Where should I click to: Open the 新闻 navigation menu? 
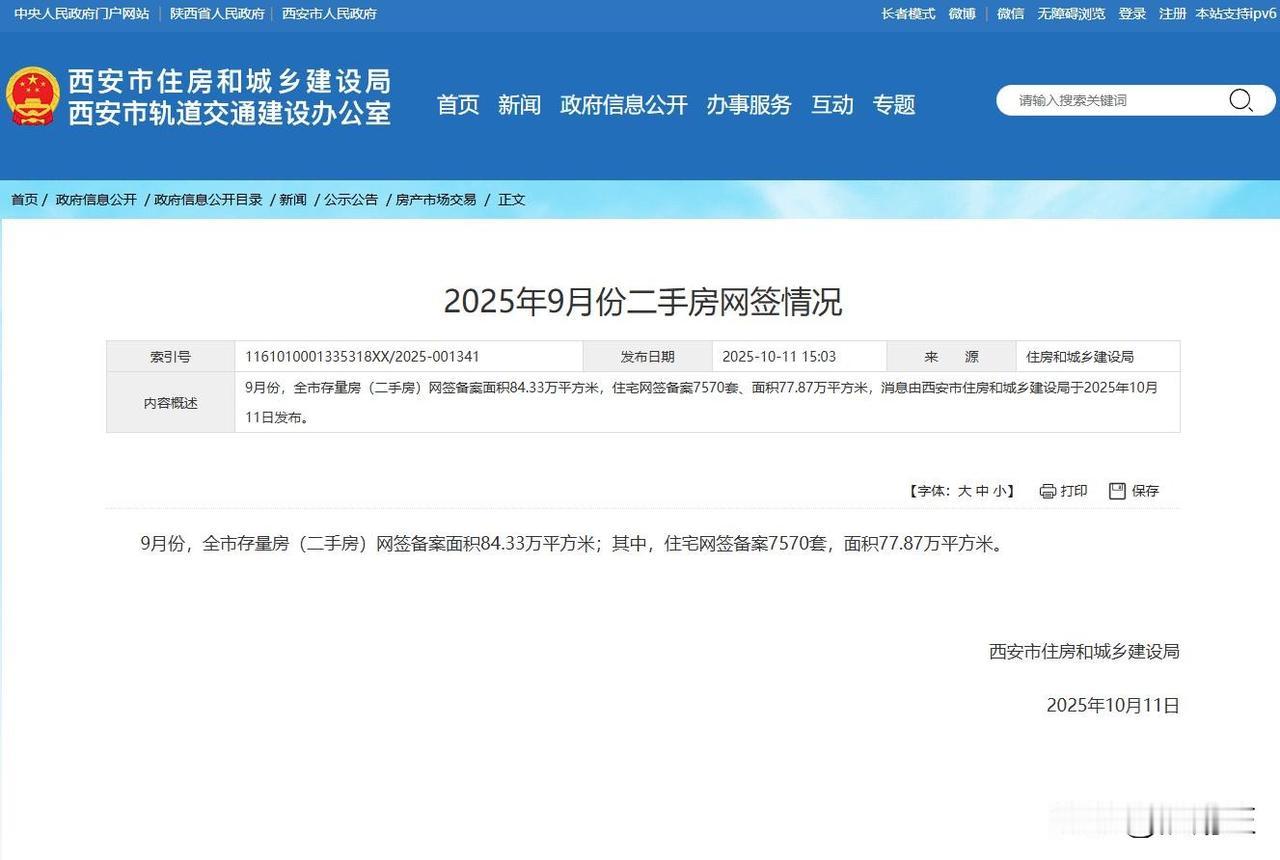519,105
